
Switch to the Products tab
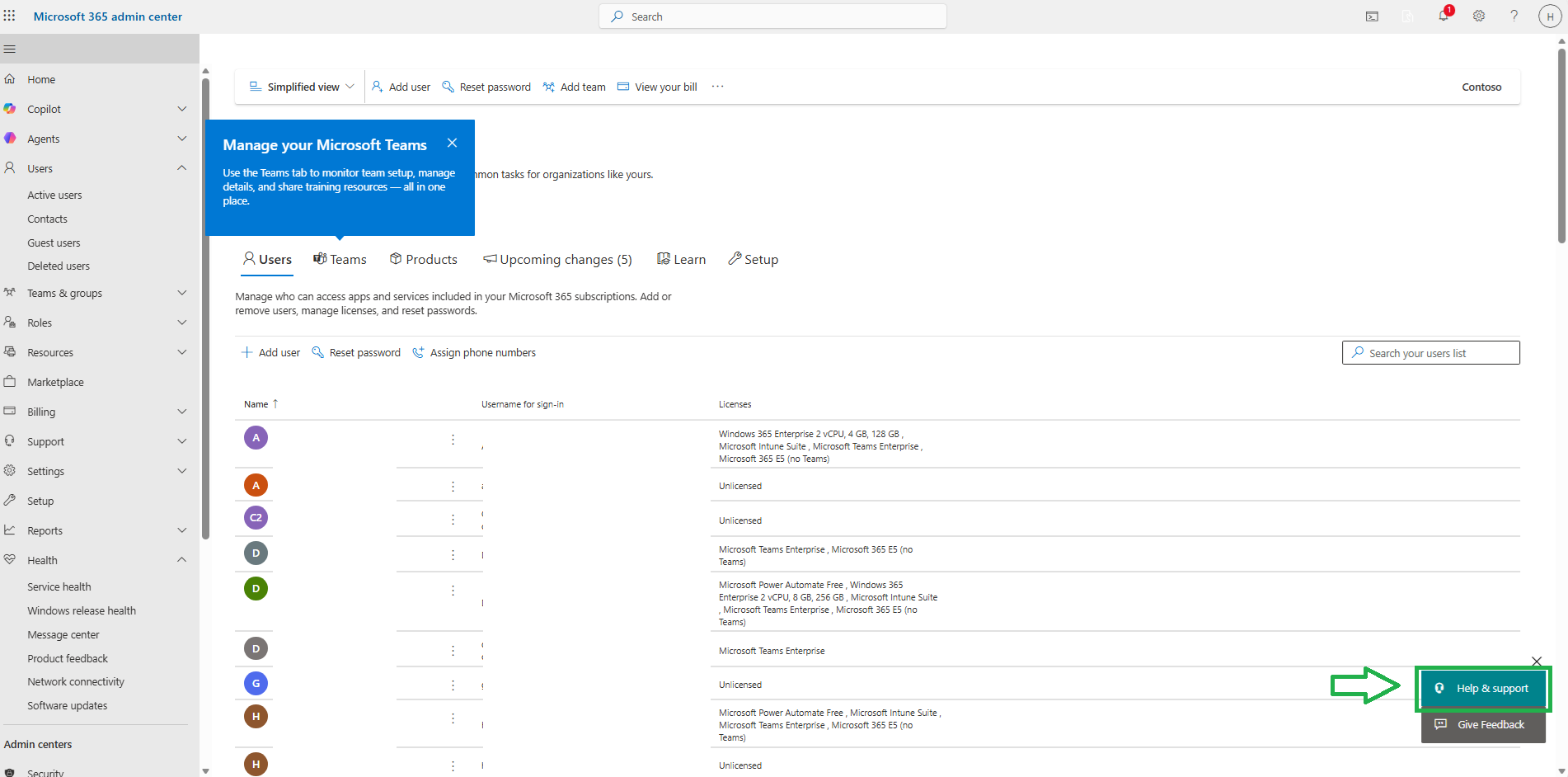click(424, 260)
